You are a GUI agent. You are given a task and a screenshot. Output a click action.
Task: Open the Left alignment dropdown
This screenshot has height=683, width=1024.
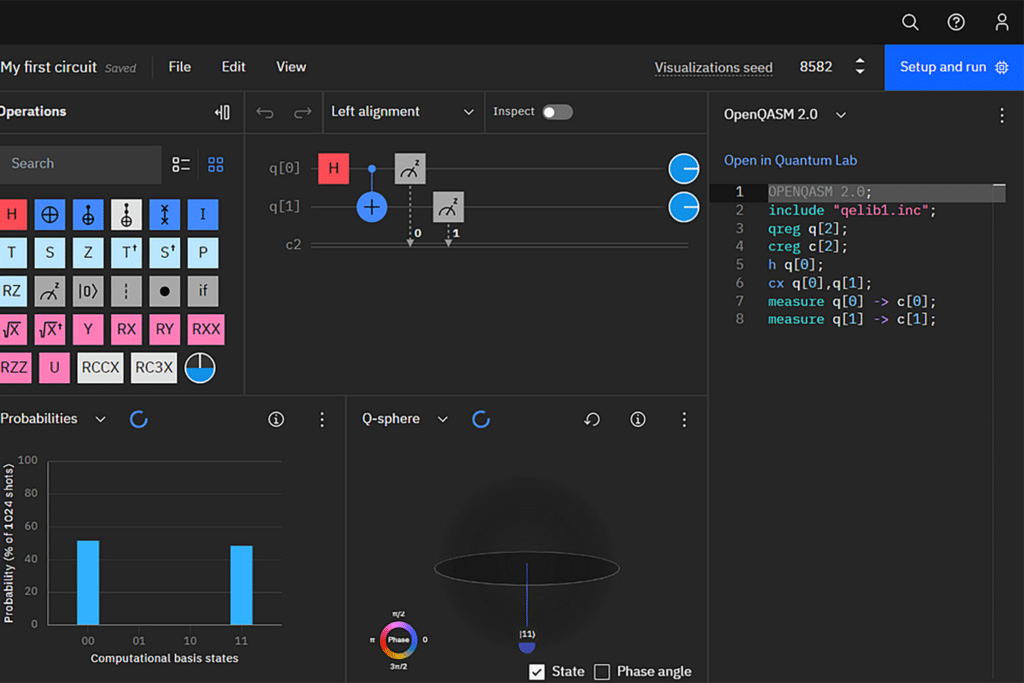coord(403,112)
